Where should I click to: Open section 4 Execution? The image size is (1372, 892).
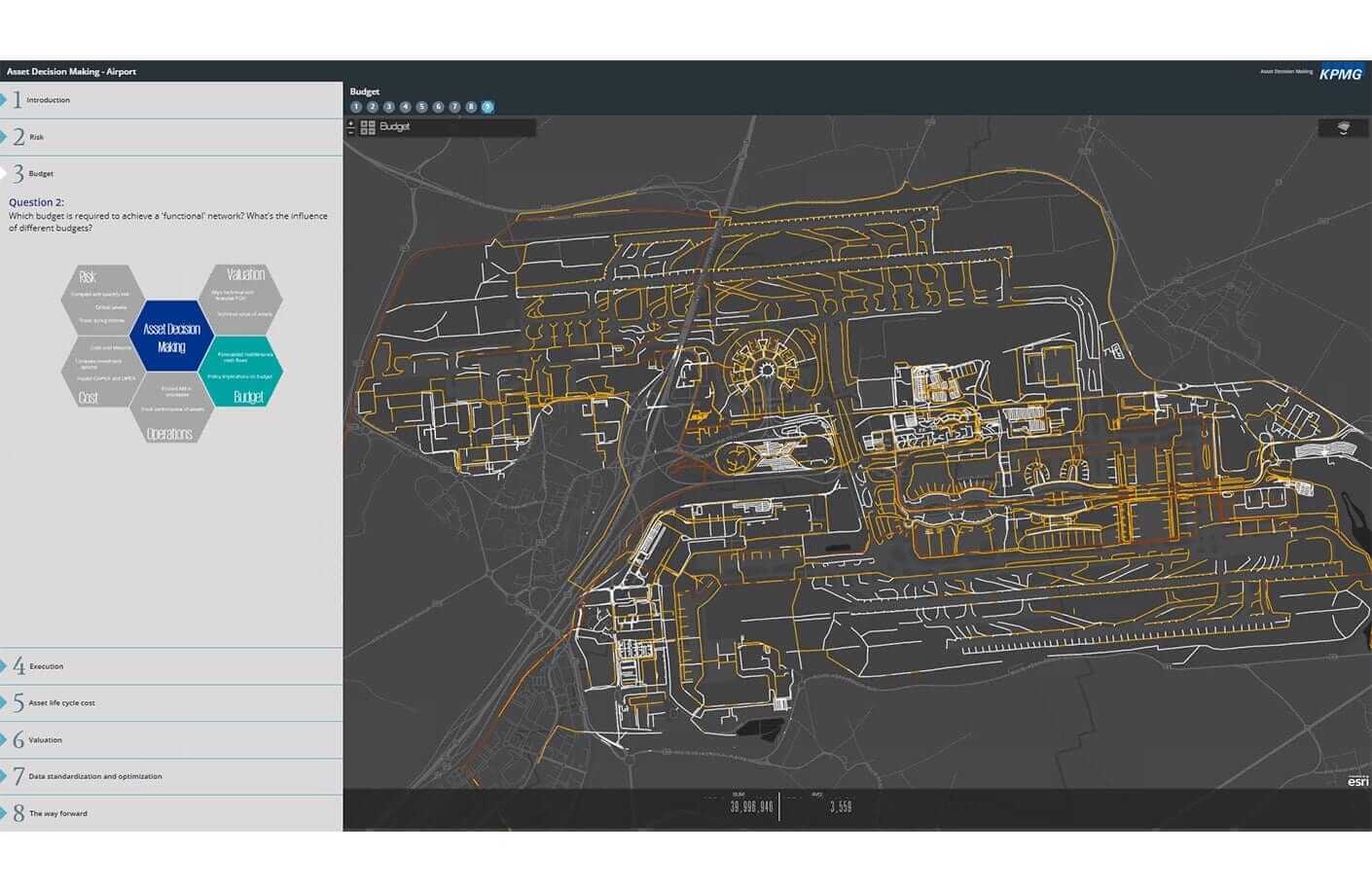tap(171, 666)
